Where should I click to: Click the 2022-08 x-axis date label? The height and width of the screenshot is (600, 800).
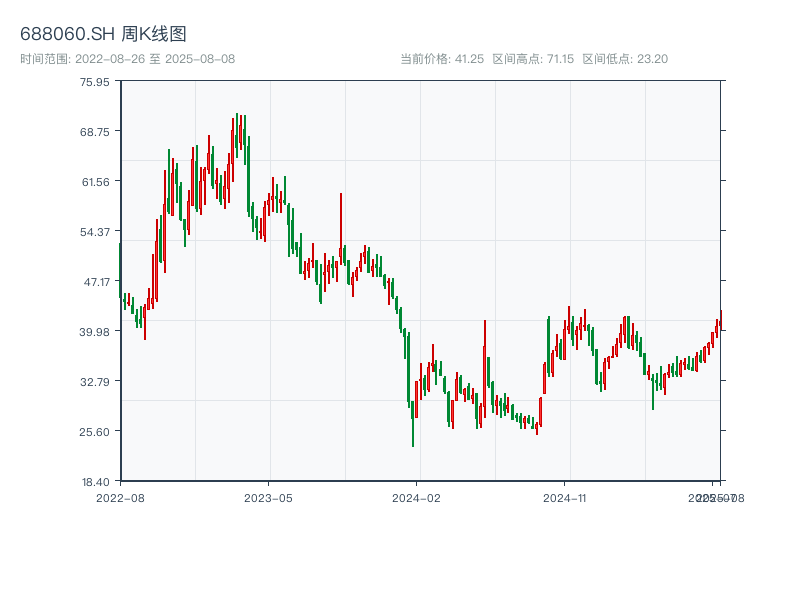click(120, 497)
